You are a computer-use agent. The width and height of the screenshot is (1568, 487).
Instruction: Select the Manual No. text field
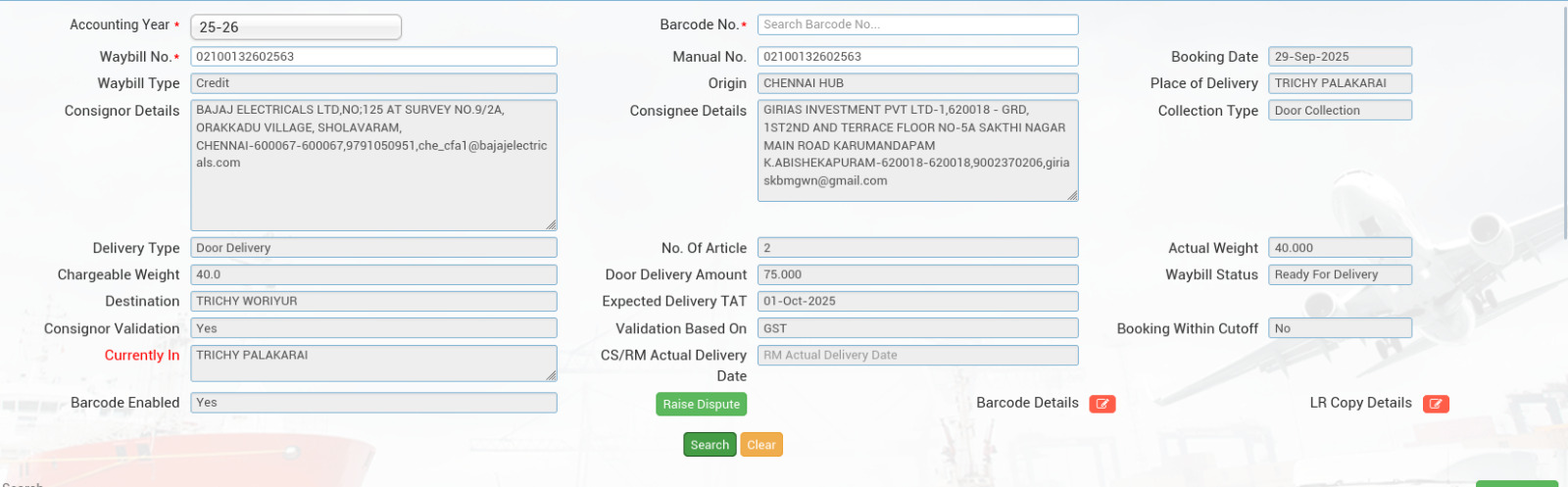[x=917, y=57]
